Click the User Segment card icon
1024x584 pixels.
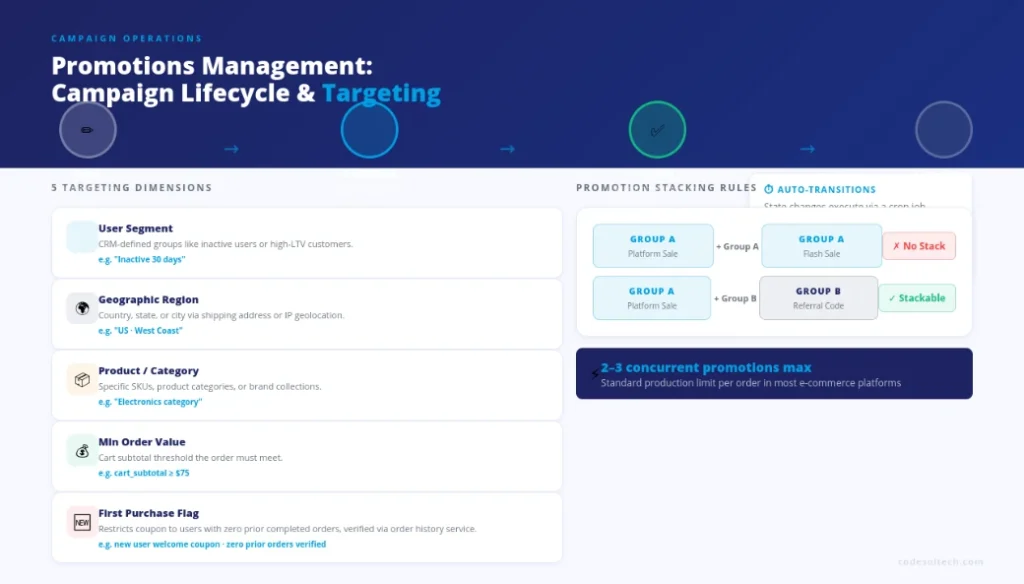(80, 237)
